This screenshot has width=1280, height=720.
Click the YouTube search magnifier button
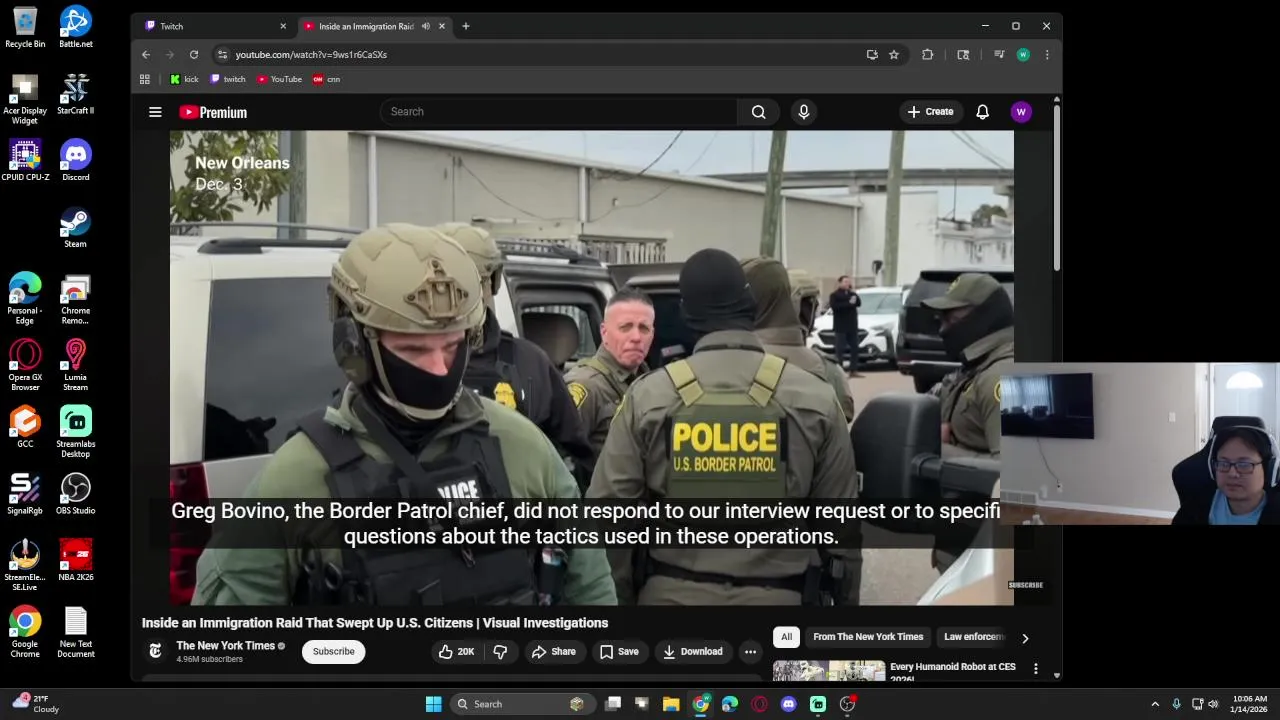tap(759, 112)
